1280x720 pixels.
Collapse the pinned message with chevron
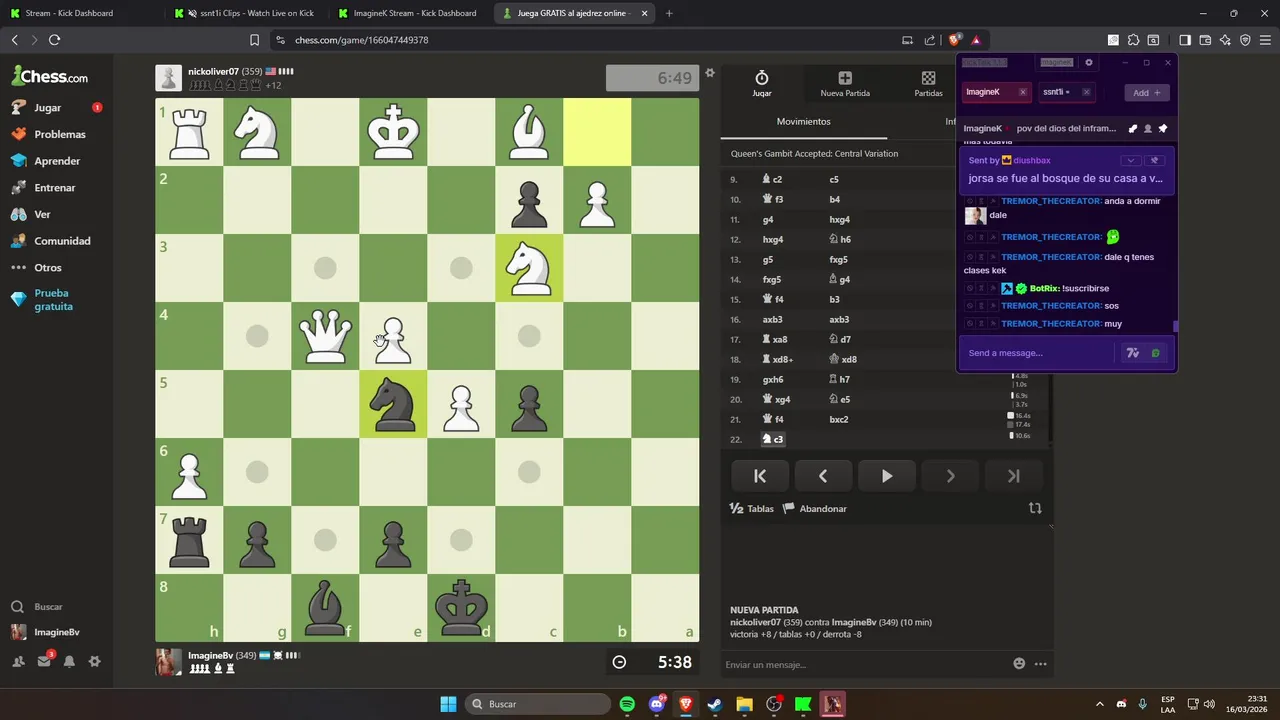pyautogui.click(x=1131, y=160)
